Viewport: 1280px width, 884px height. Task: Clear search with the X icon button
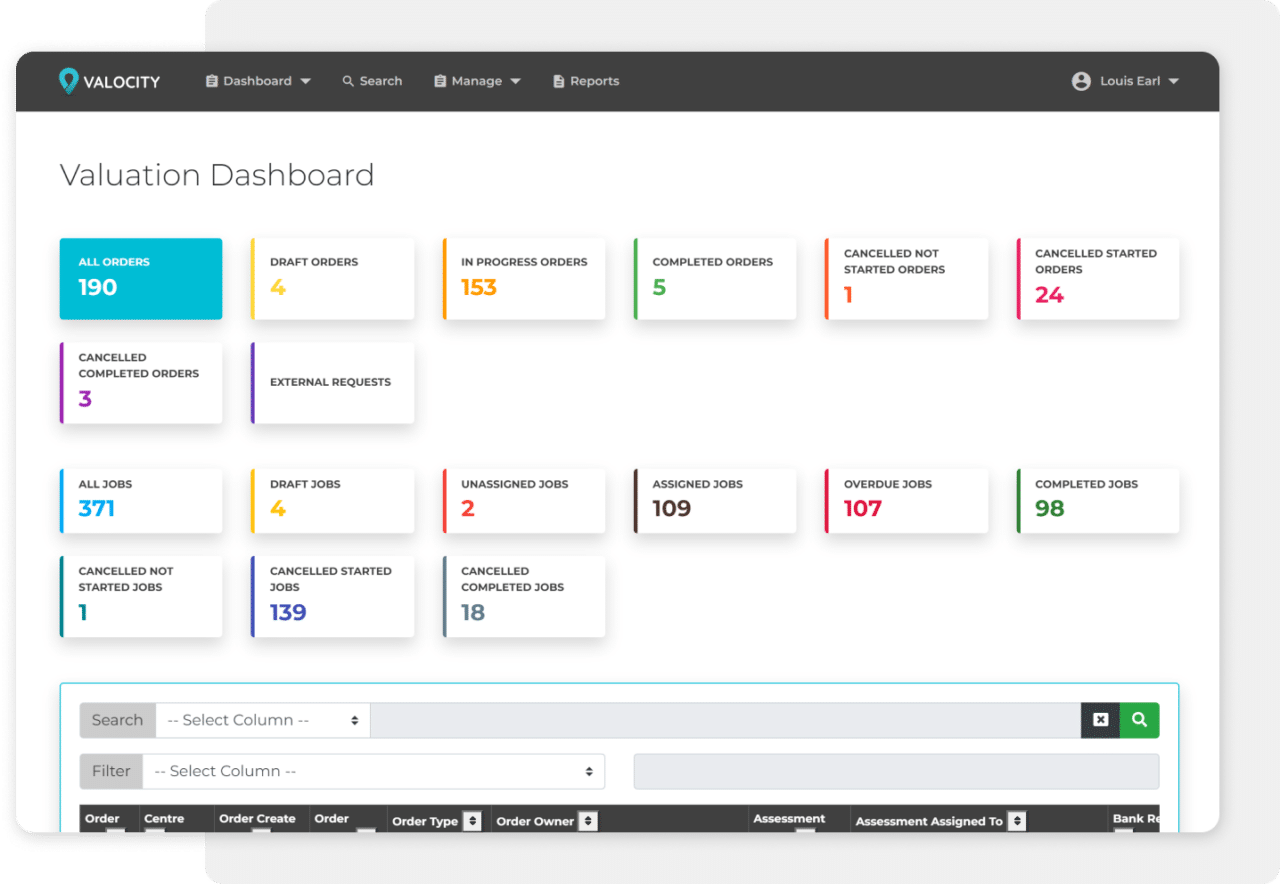coord(1100,720)
